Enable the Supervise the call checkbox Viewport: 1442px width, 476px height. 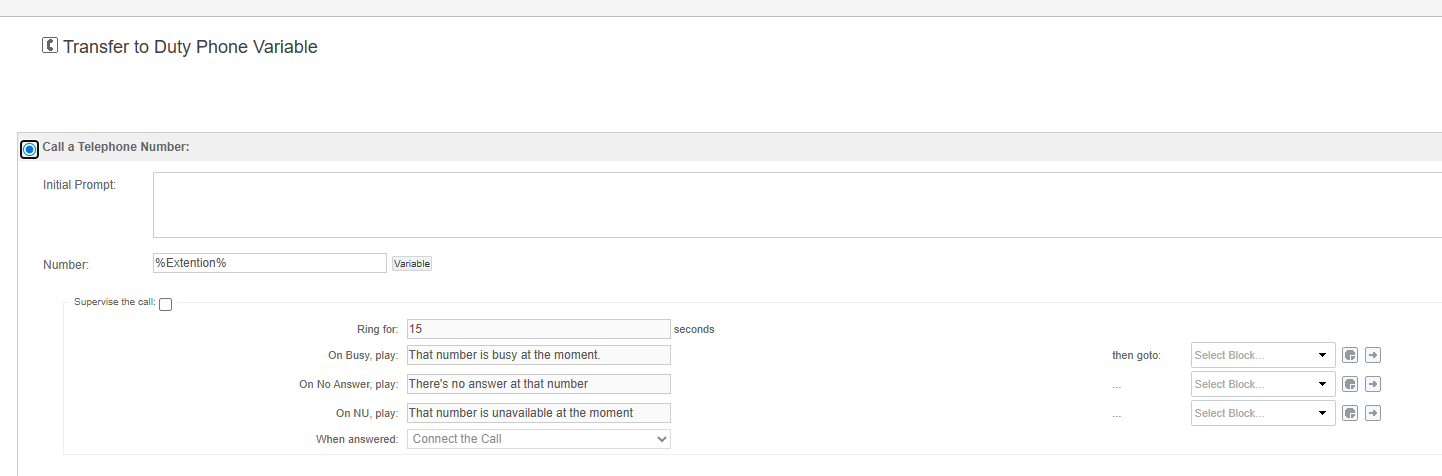(166, 305)
